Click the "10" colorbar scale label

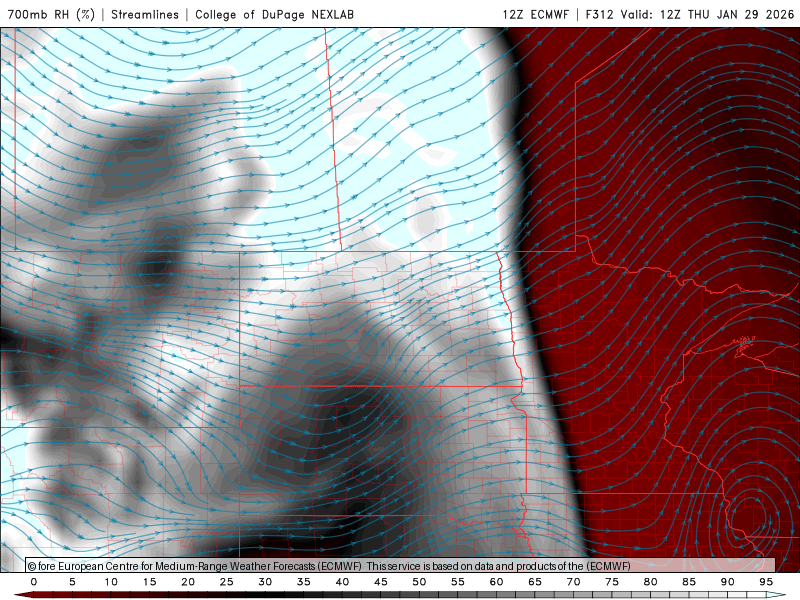tap(111, 582)
